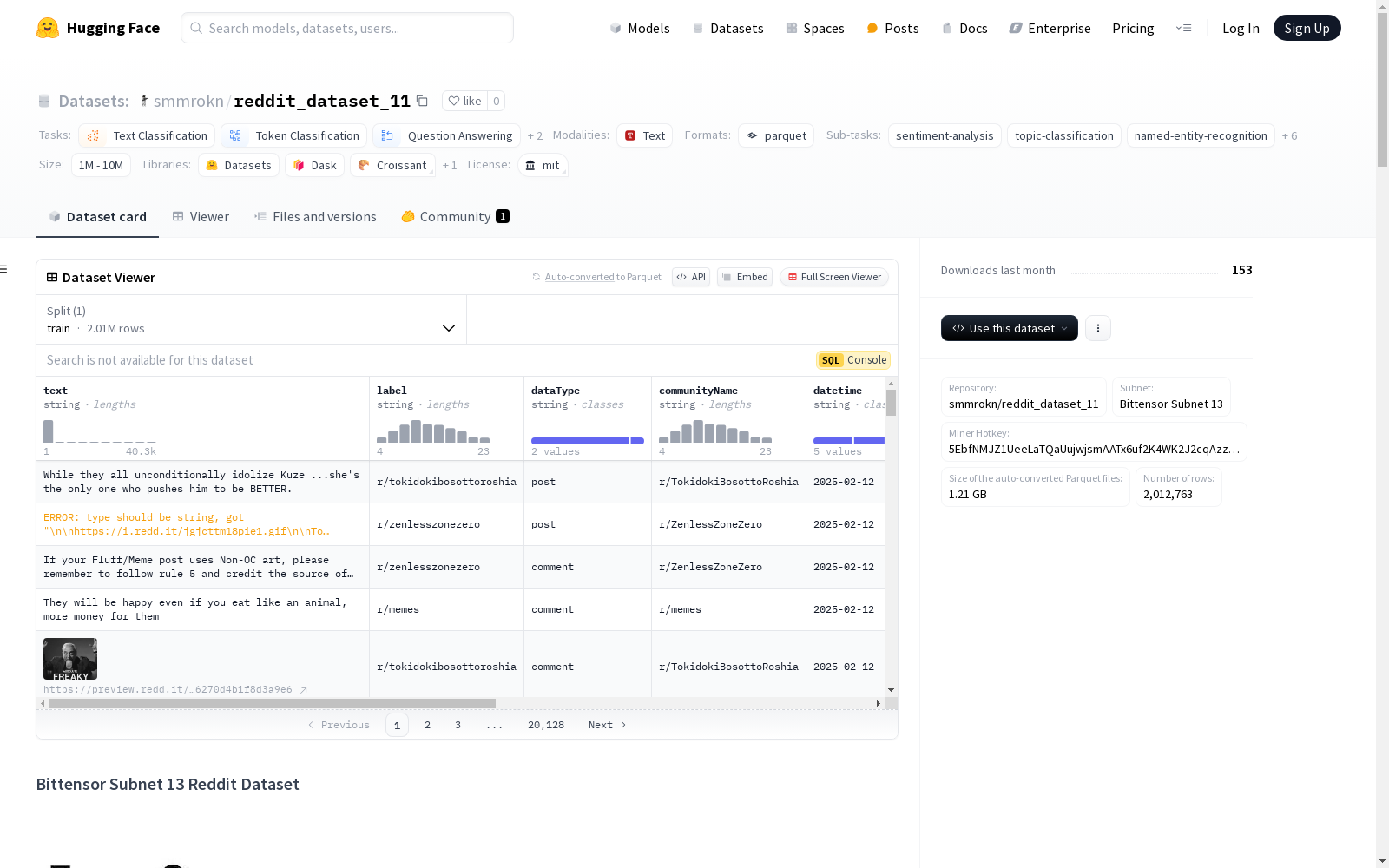
Task: Switch to the Dataset card tab
Action: pyautogui.click(x=97, y=217)
